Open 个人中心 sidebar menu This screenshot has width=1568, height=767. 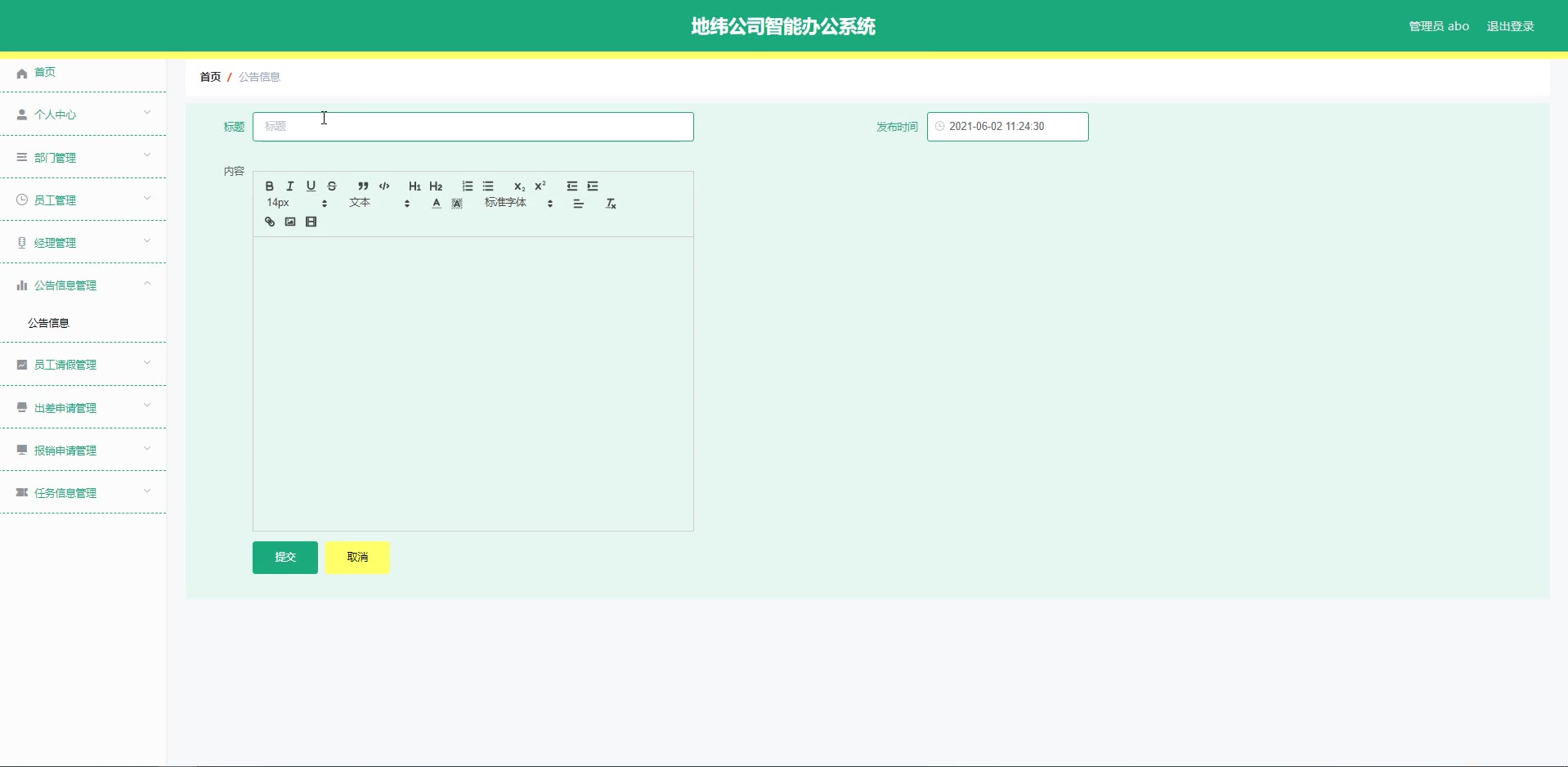83,114
